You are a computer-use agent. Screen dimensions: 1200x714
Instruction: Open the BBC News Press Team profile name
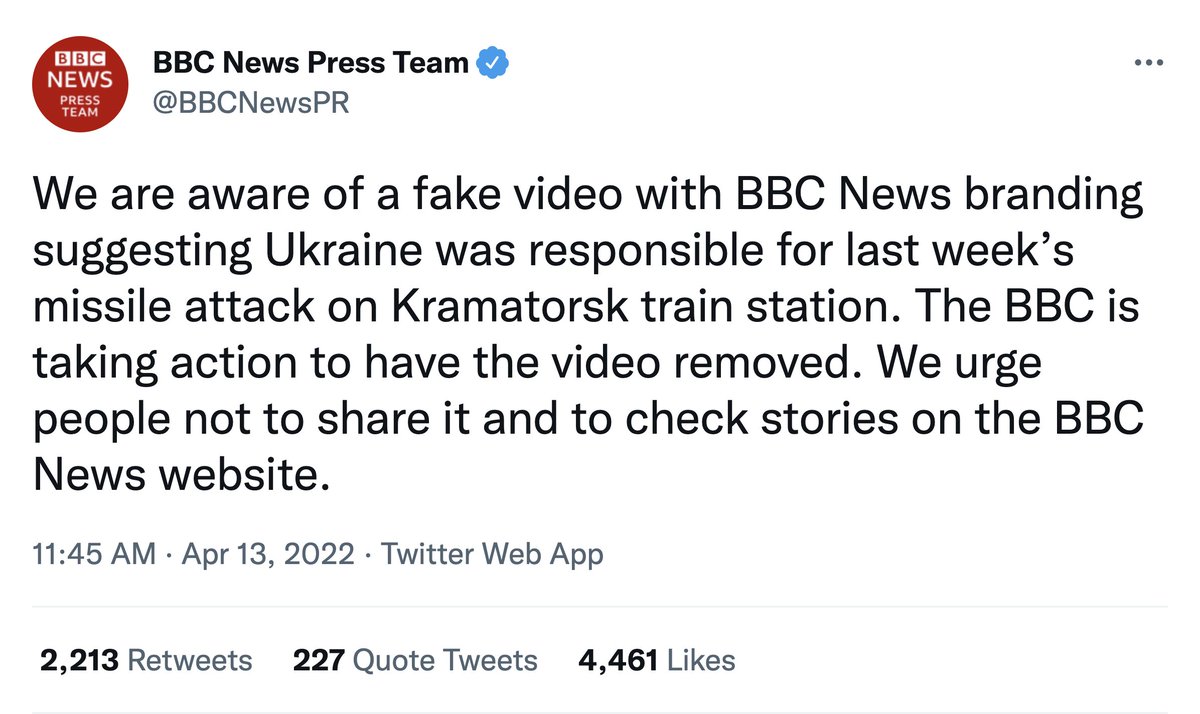[x=311, y=63]
